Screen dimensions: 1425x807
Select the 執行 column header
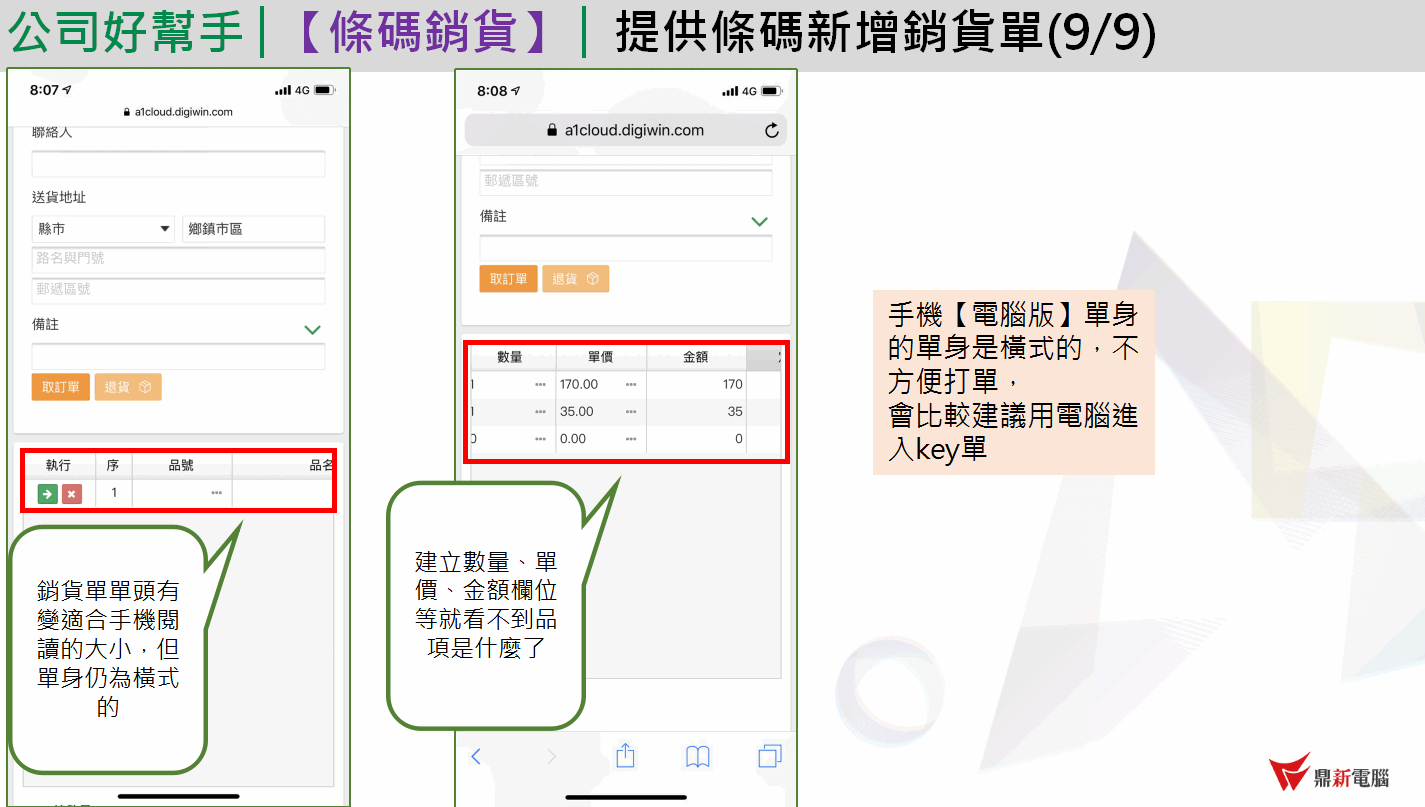[x=59, y=465]
